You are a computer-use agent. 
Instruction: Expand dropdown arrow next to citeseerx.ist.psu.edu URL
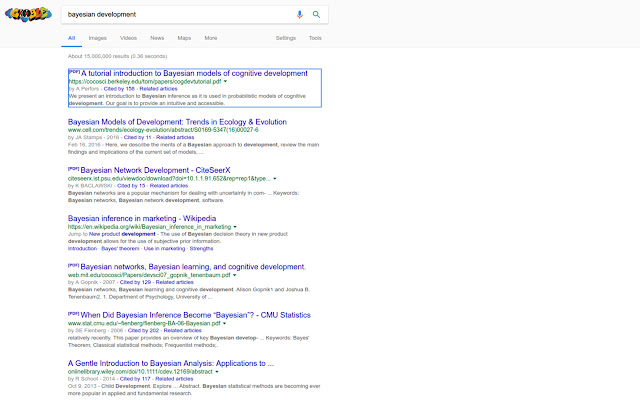275,178
